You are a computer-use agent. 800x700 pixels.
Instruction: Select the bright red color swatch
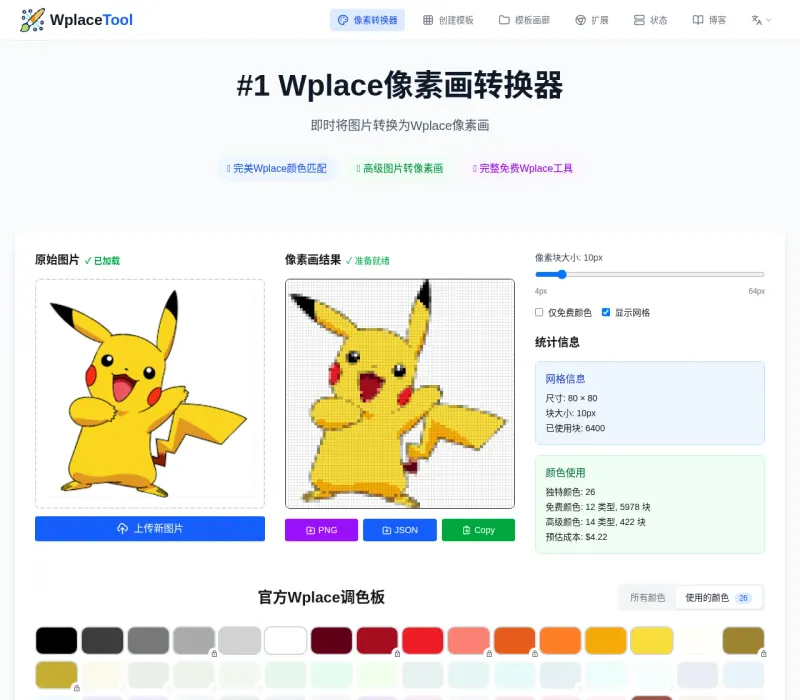point(423,640)
